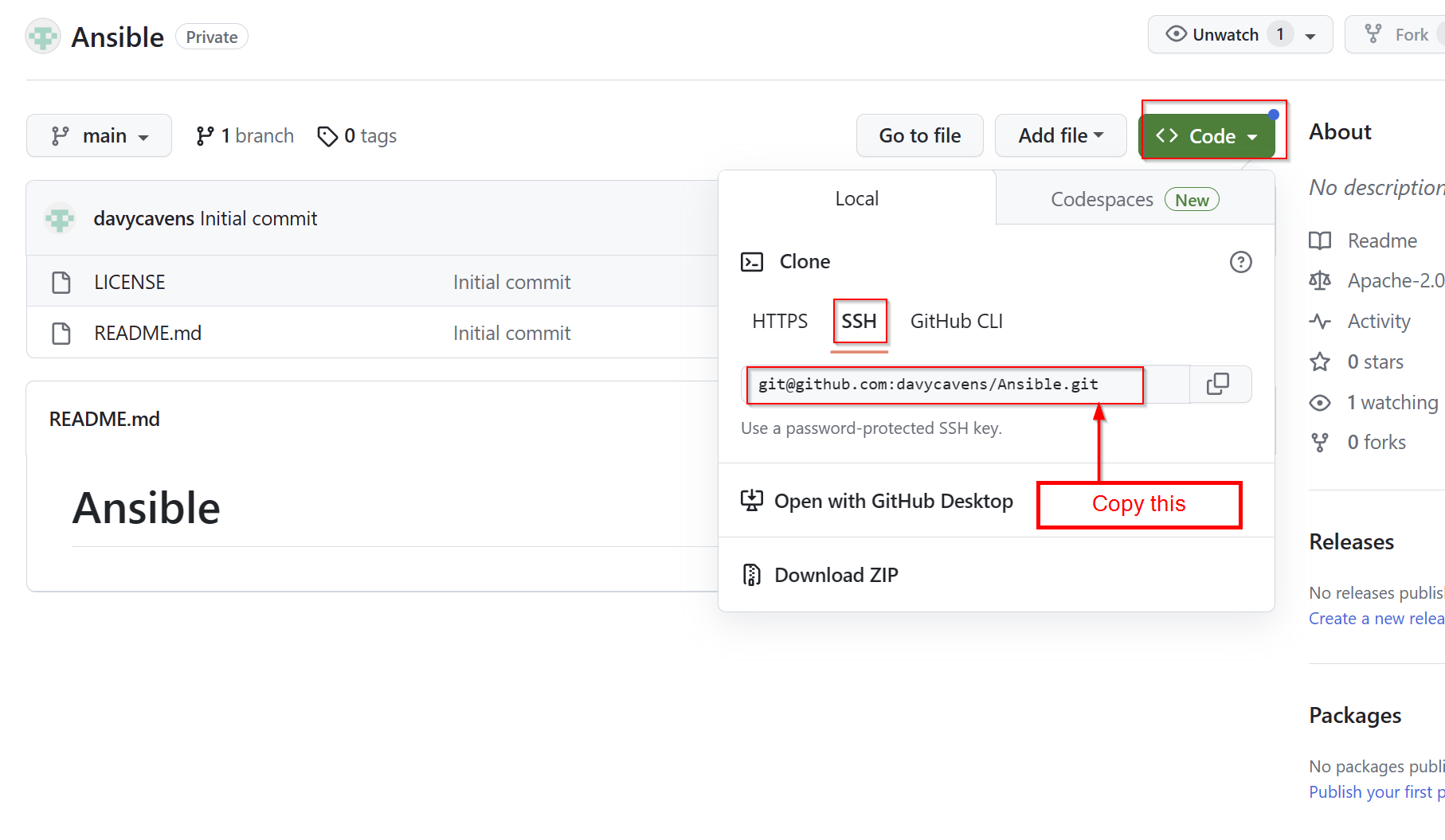Click the Ansible repository name
Image resolution: width=1445 pixels, height=840 pixels.
(x=117, y=37)
